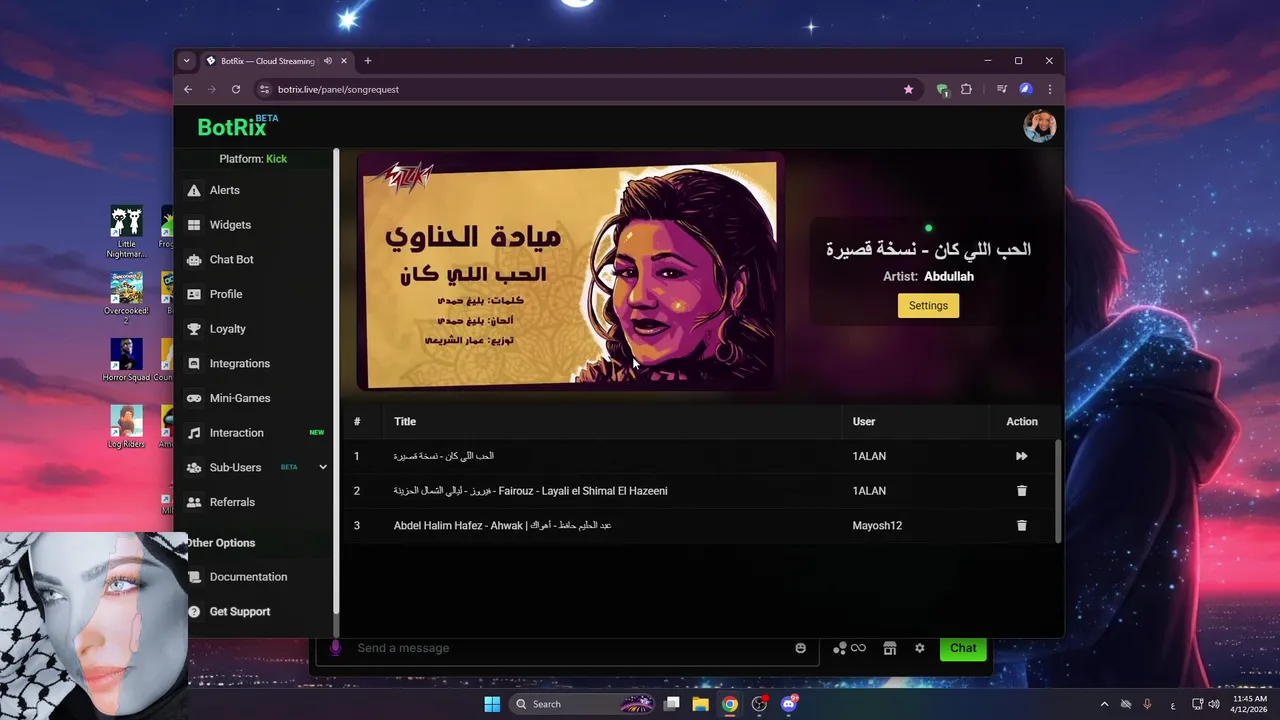Skip the currently playing song in row 1
Viewport: 1280px width, 720px height.
coord(1021,456)
